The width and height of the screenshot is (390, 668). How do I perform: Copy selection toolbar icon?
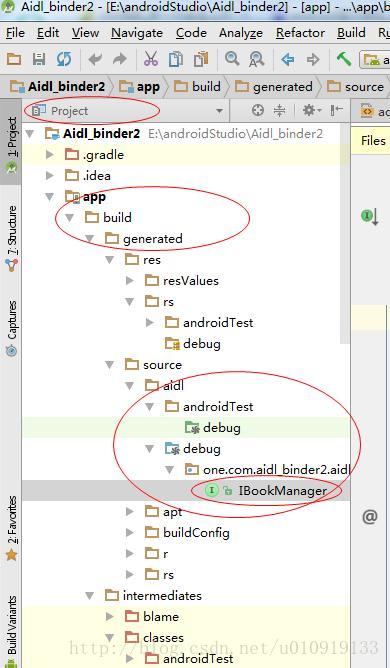(175, 59)
